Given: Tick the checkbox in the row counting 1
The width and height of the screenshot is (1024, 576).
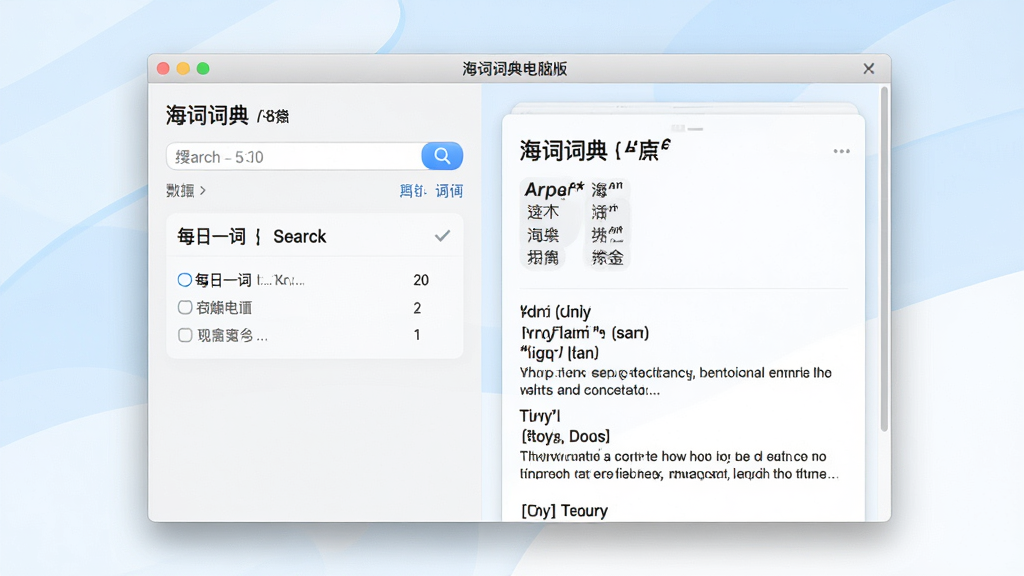Looking at the screenshot, I should point(185,335).
